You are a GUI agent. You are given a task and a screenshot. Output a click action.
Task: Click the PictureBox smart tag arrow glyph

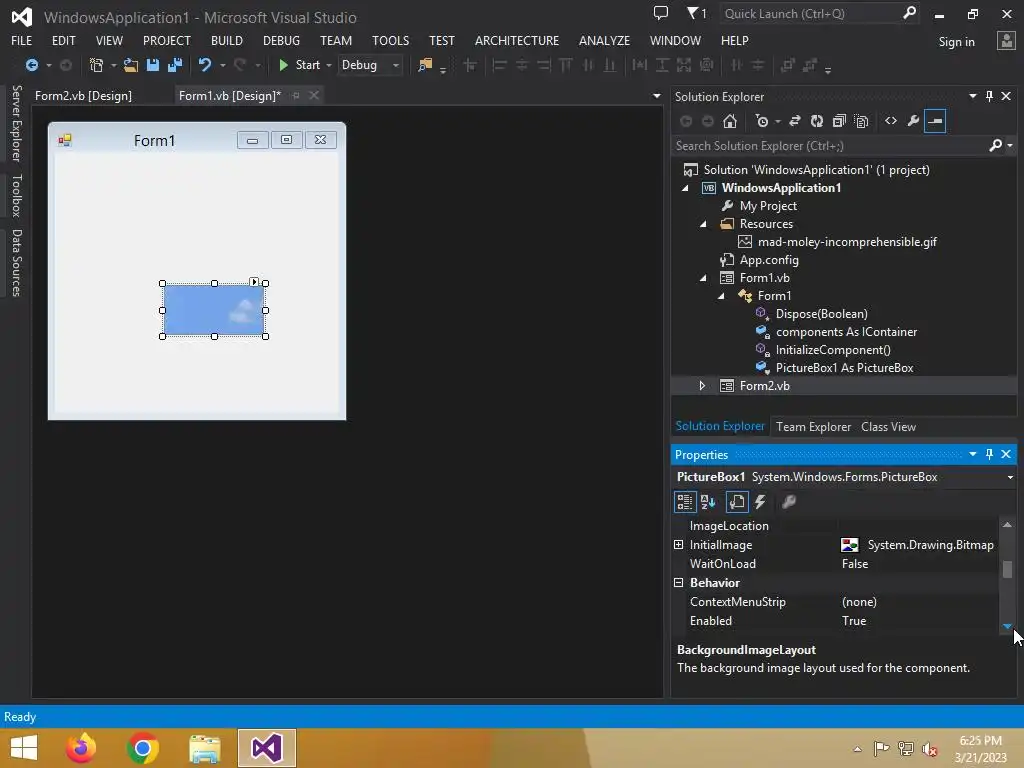coord(254,282)
